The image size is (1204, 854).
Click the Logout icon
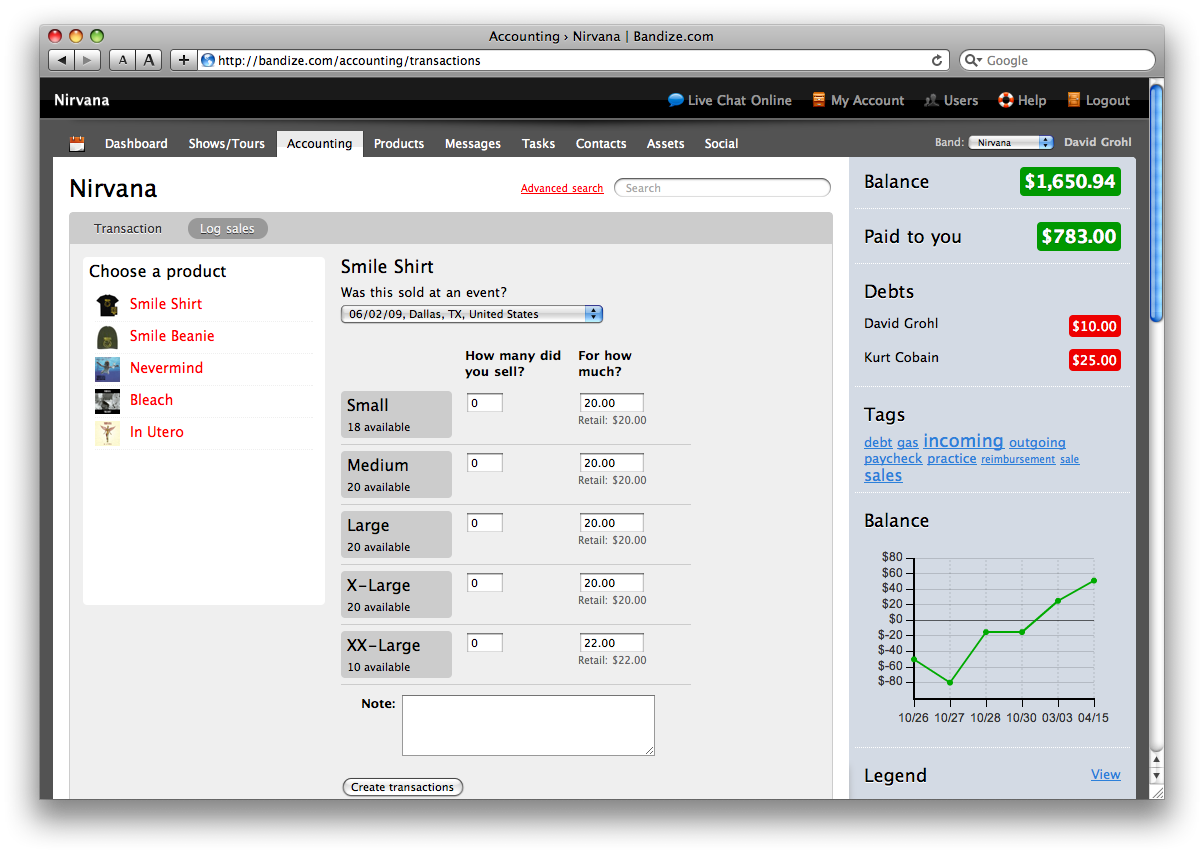[x=1074, y=100]
